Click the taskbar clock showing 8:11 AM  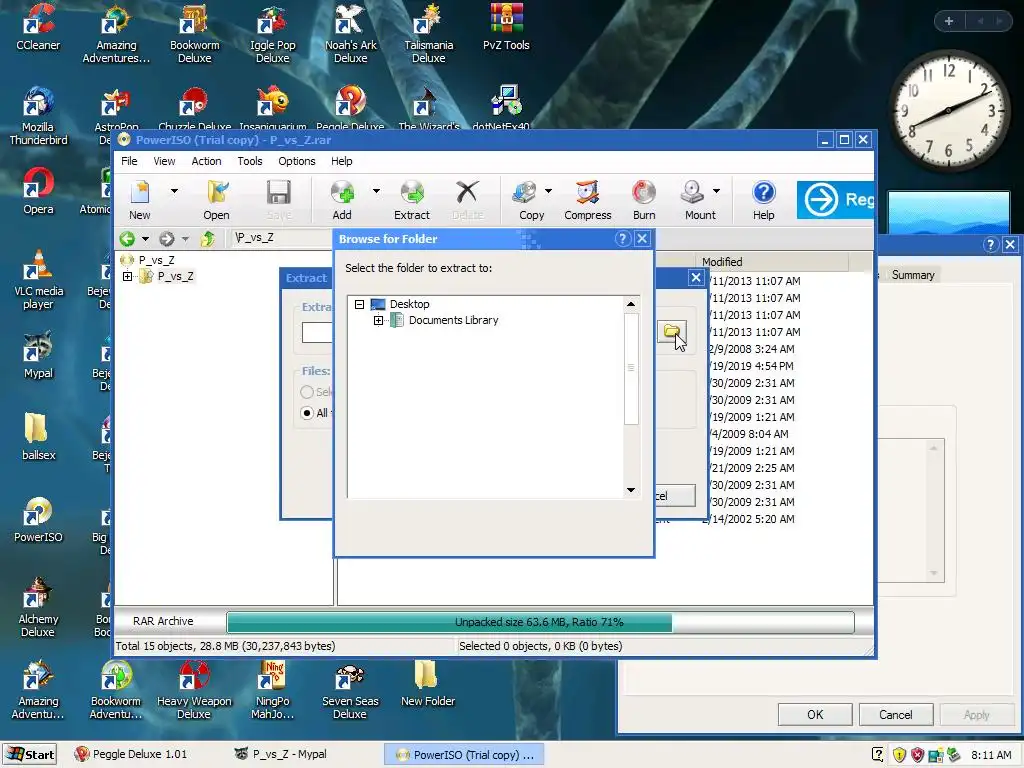(x=991, y=755)
